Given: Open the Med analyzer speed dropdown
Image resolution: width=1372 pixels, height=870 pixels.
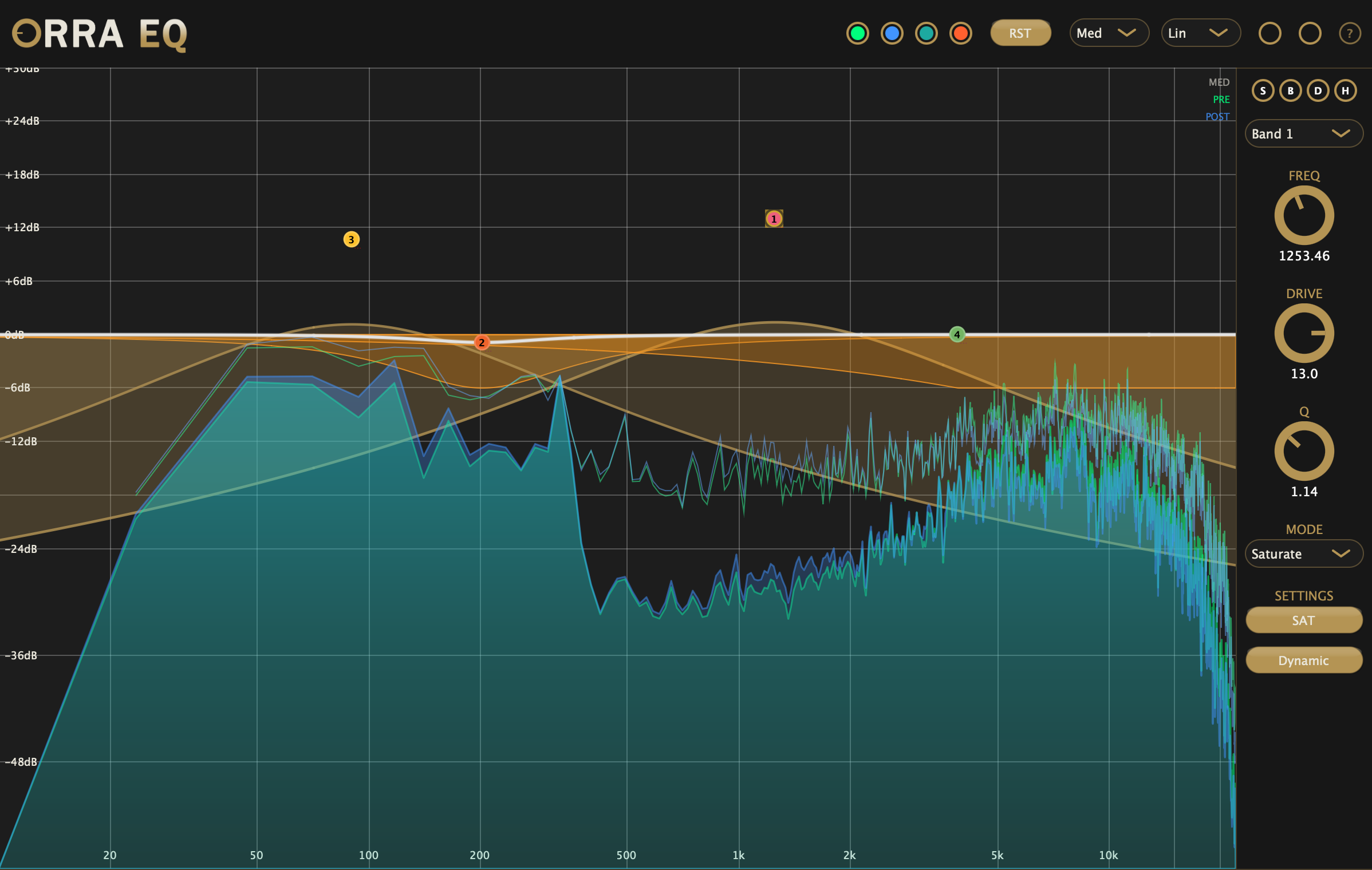Looking at the screenshot, I should 1108,33.
